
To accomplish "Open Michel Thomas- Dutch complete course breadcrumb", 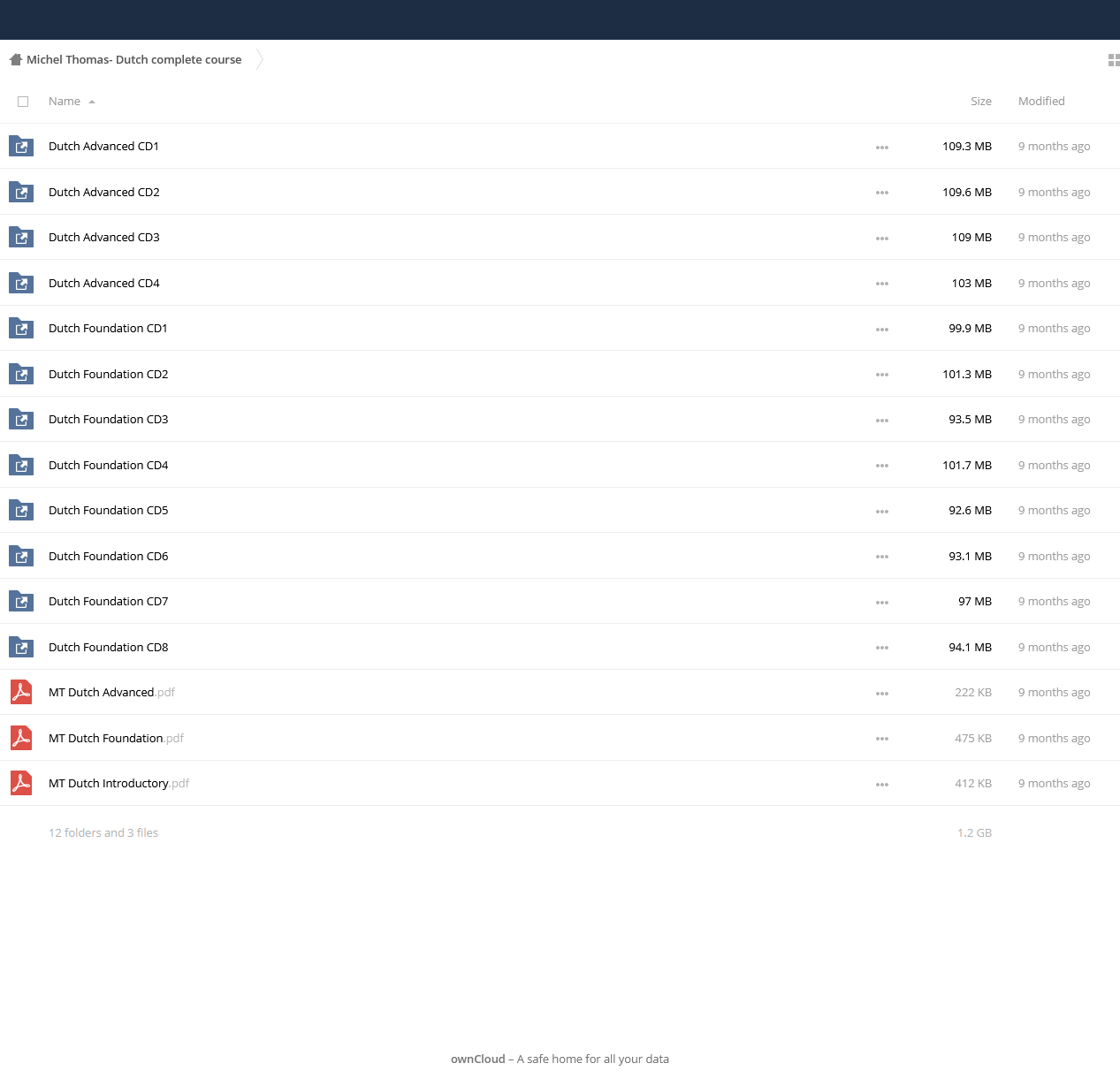I will pyautogui.click(x=133, y=60).
